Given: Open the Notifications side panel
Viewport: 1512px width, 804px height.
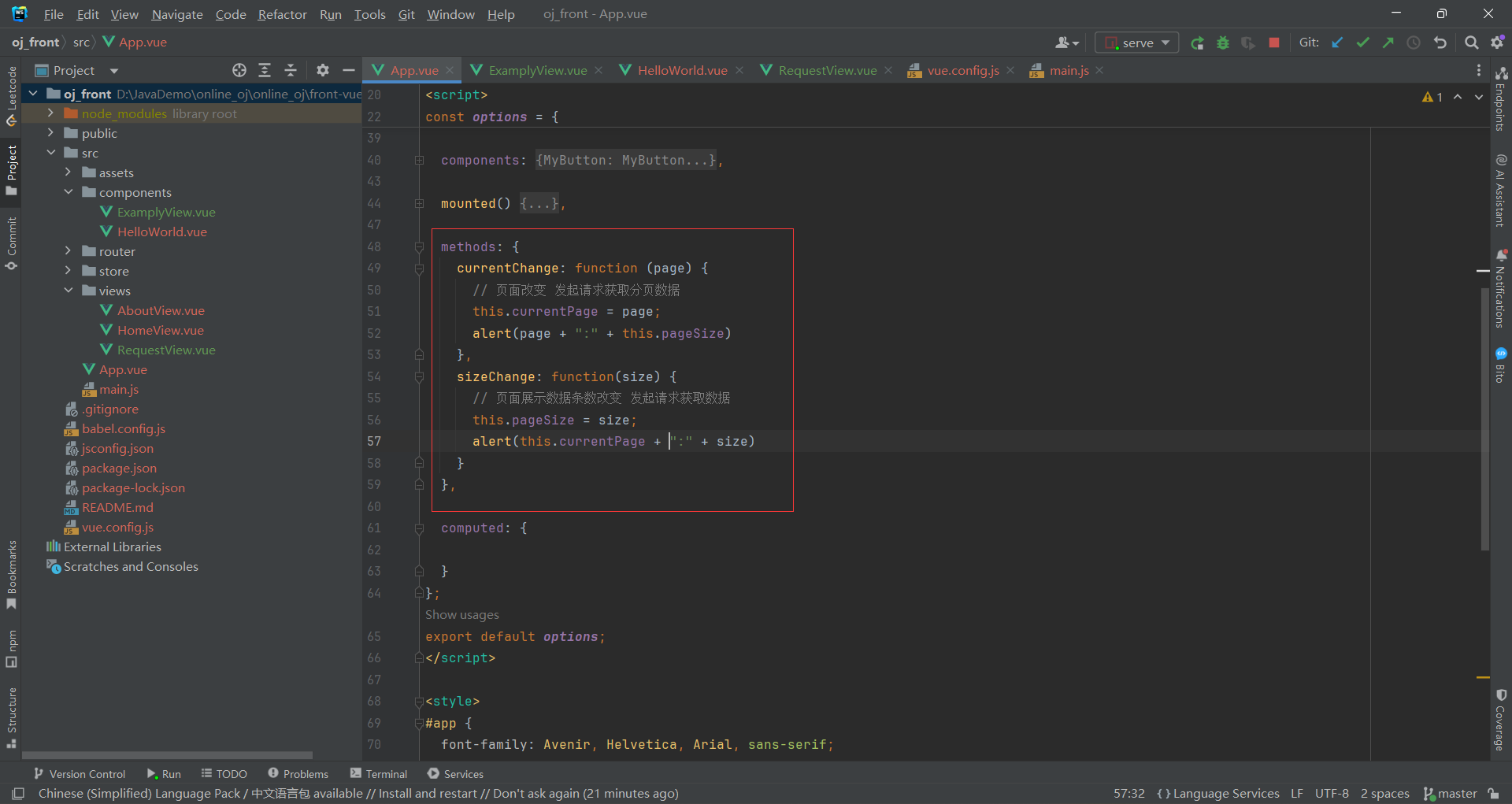Looking at the screenshot, I should point(1501,288).
